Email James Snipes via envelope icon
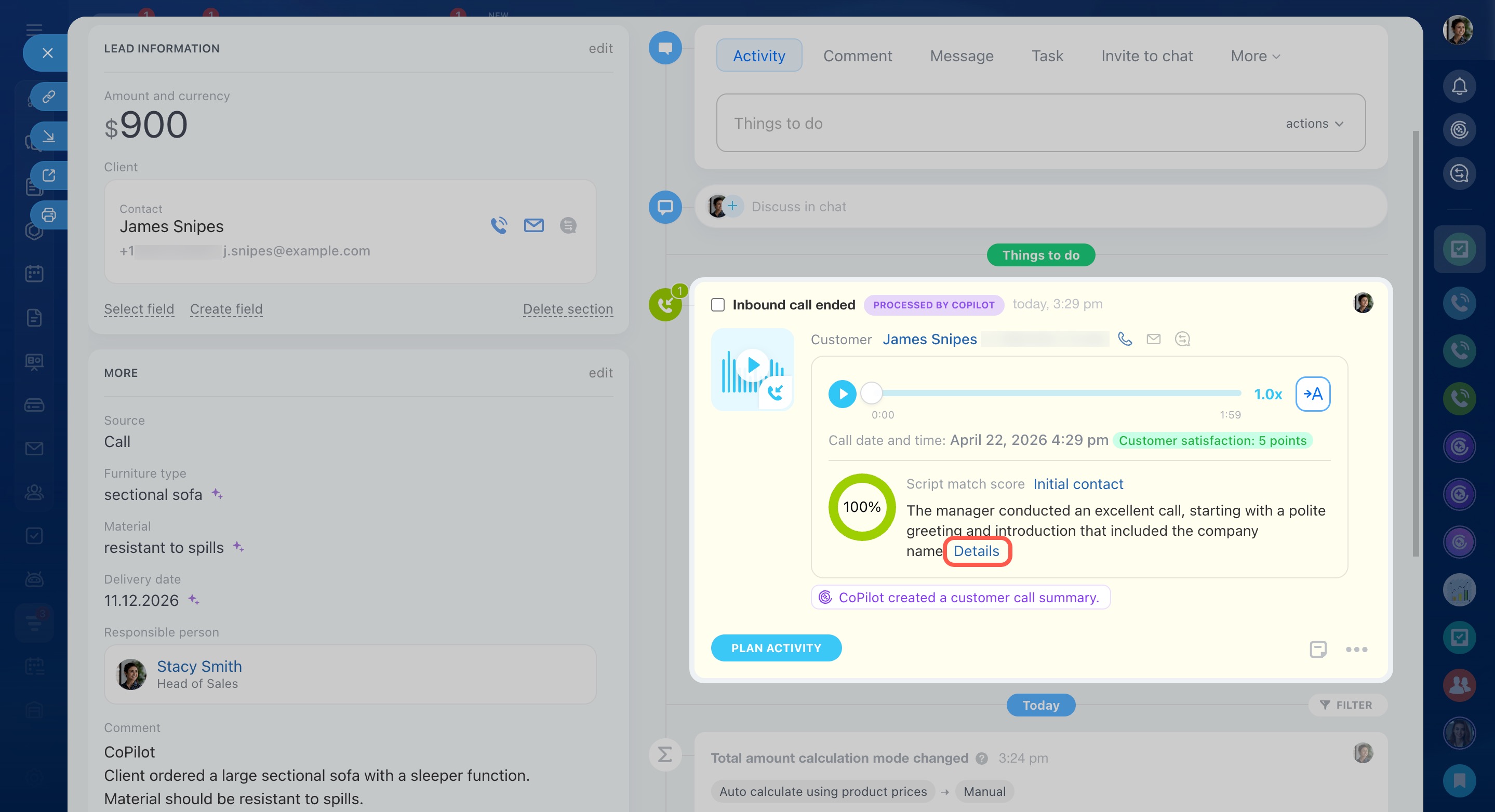The image size is (1495, 812). [x=533, y=225]
